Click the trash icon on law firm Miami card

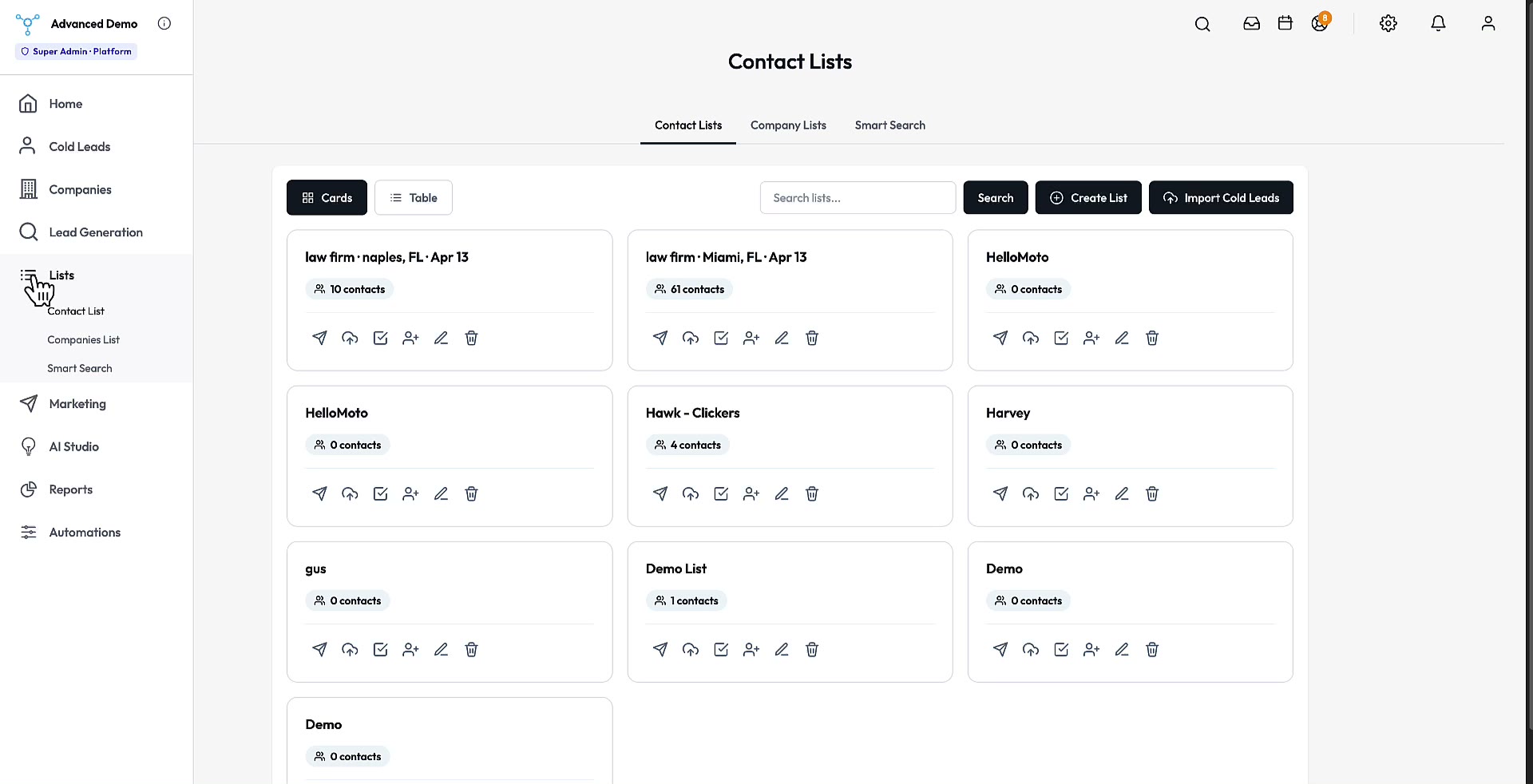click(812, 338)
